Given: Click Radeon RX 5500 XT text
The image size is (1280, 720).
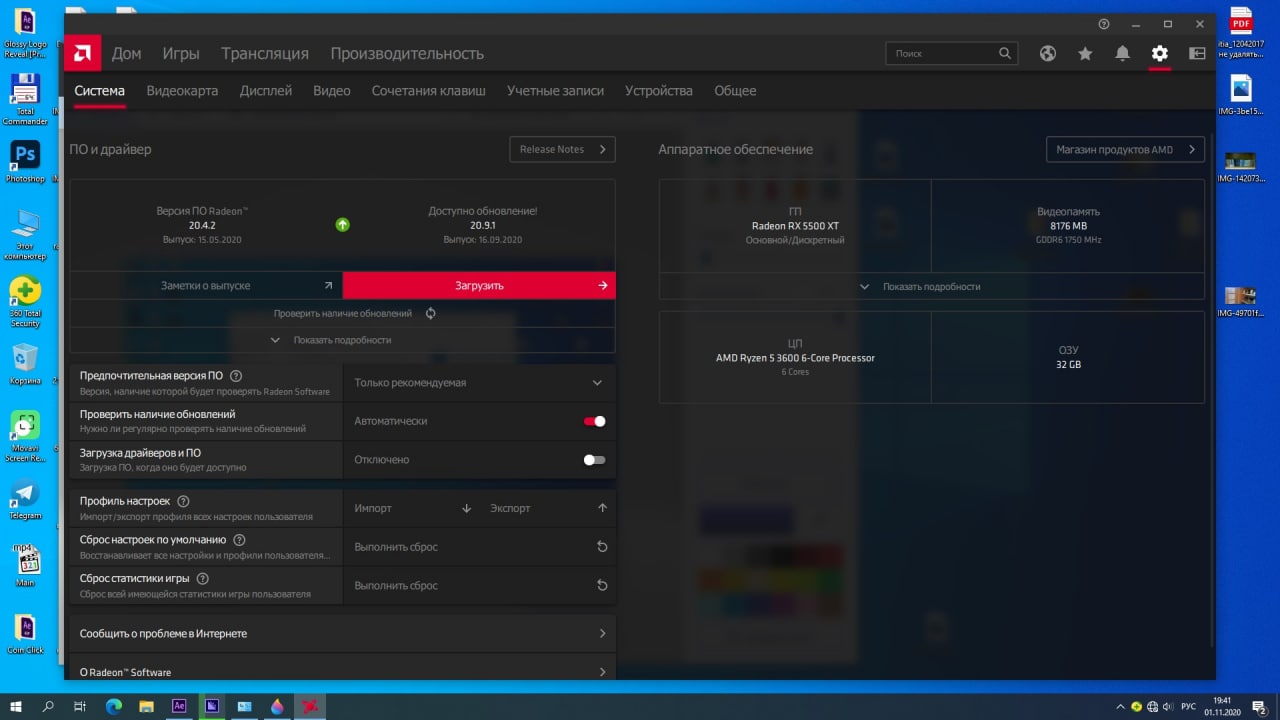Looking at the screenshot, I should click(795, 226).
